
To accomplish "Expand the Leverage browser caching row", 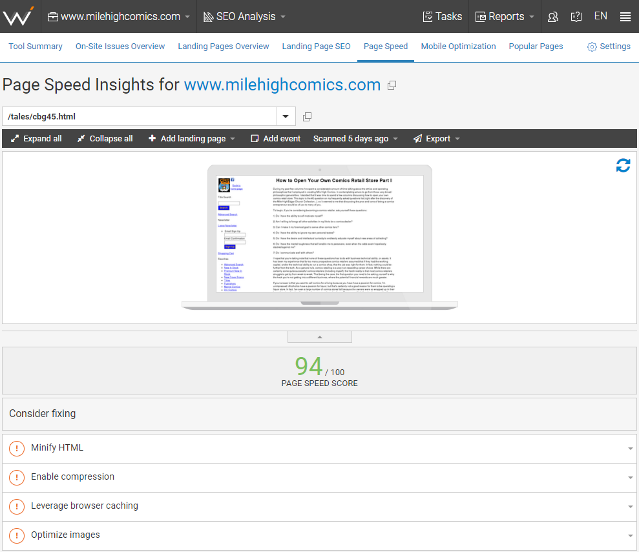I will point(320,506).
